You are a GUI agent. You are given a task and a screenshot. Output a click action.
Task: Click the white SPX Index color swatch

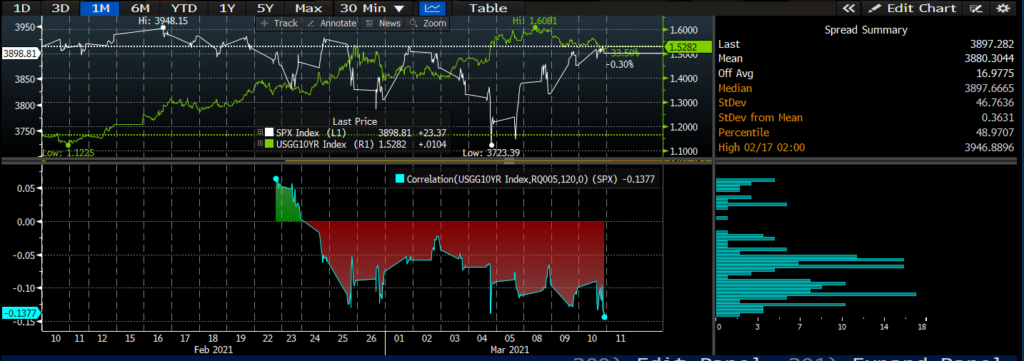coord(269,132)
